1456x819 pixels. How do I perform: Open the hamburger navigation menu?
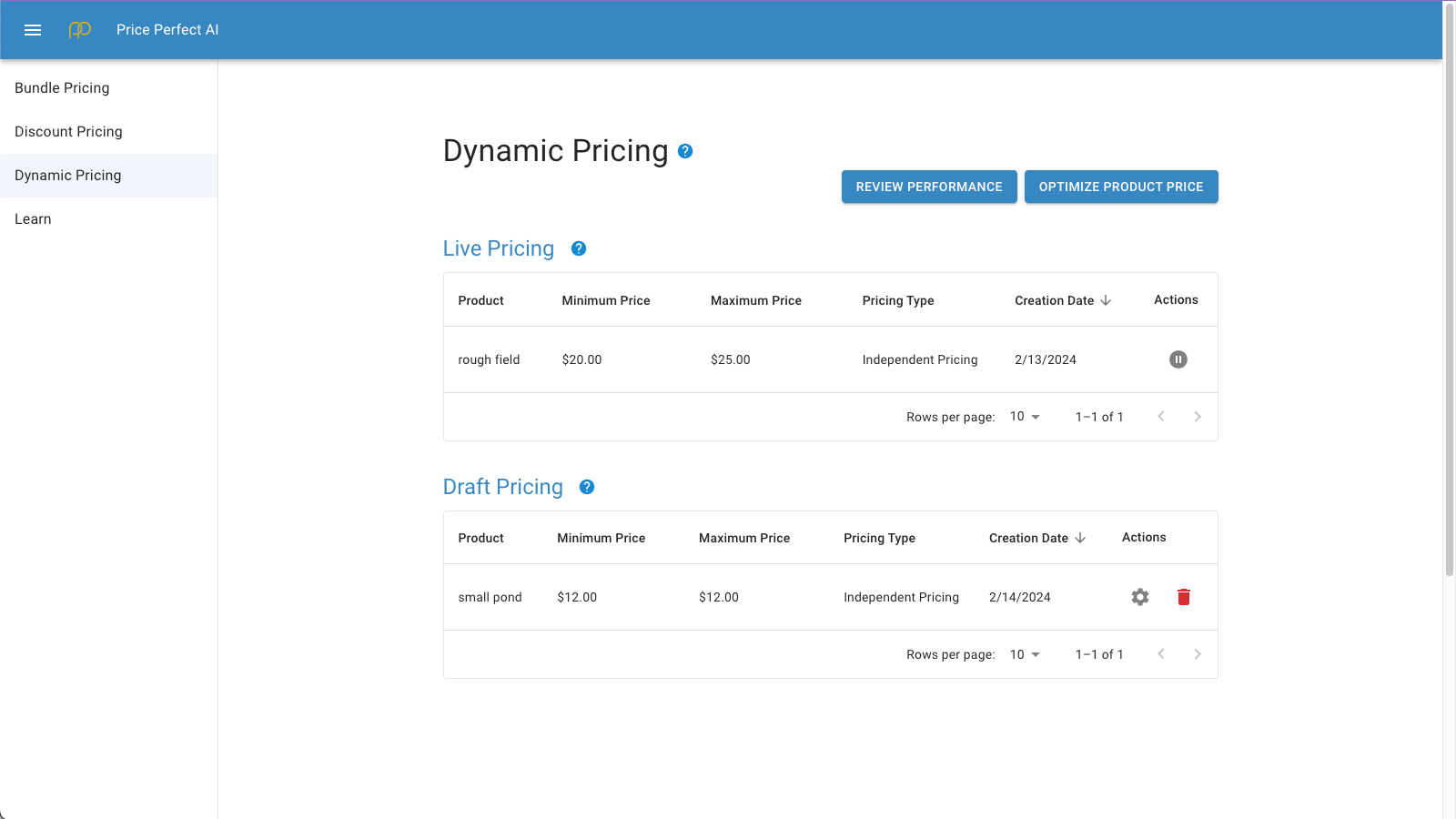click(x=33, y=29)
